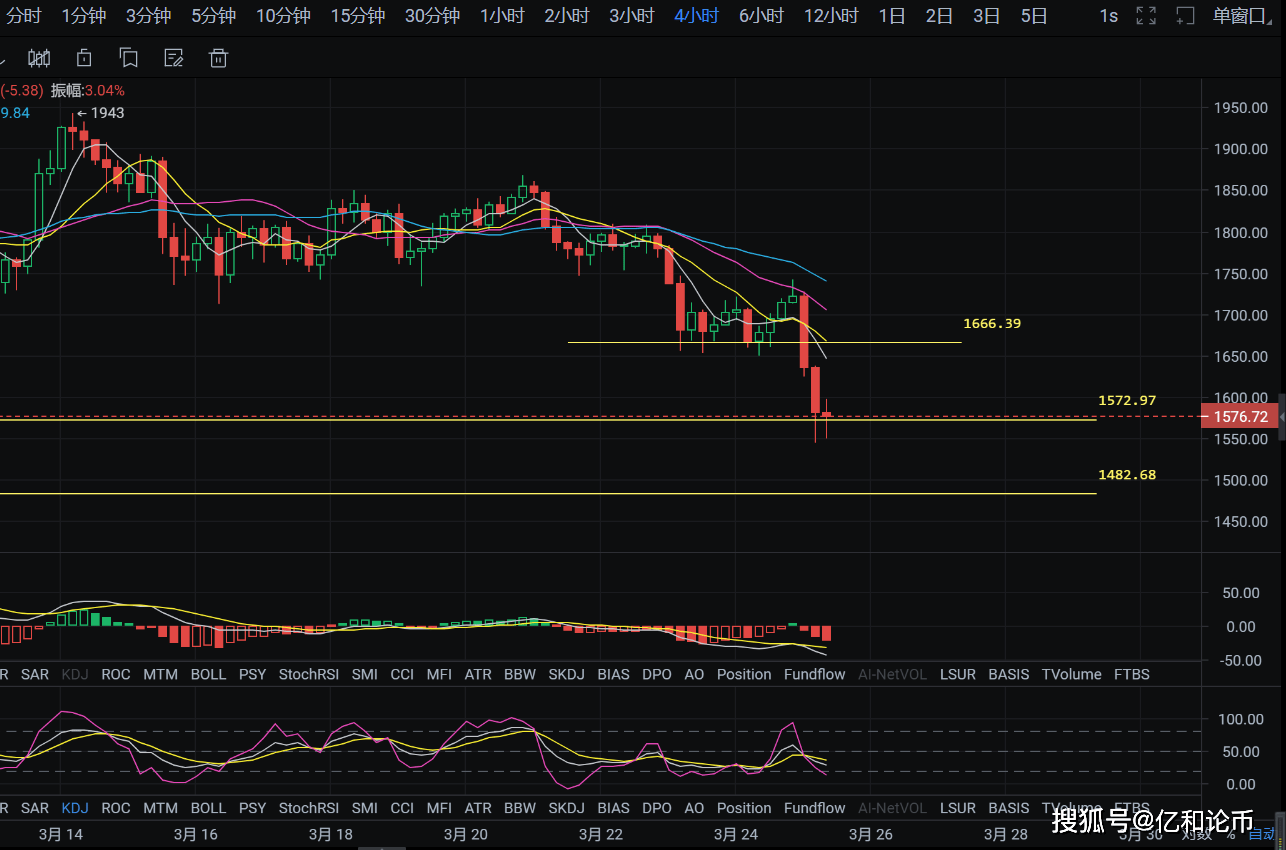Switch to the 分时 timeframe
Screen dimensions: 1286x850
(x=22, y=16)
